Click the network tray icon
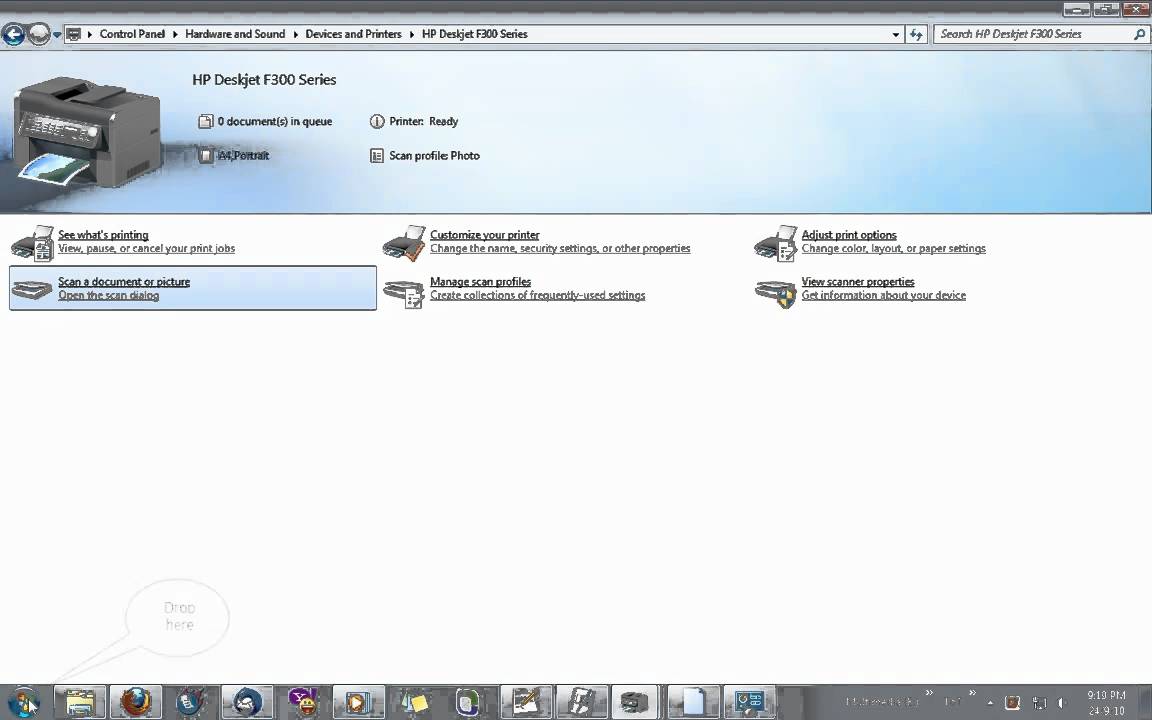 click(1040, 703)
